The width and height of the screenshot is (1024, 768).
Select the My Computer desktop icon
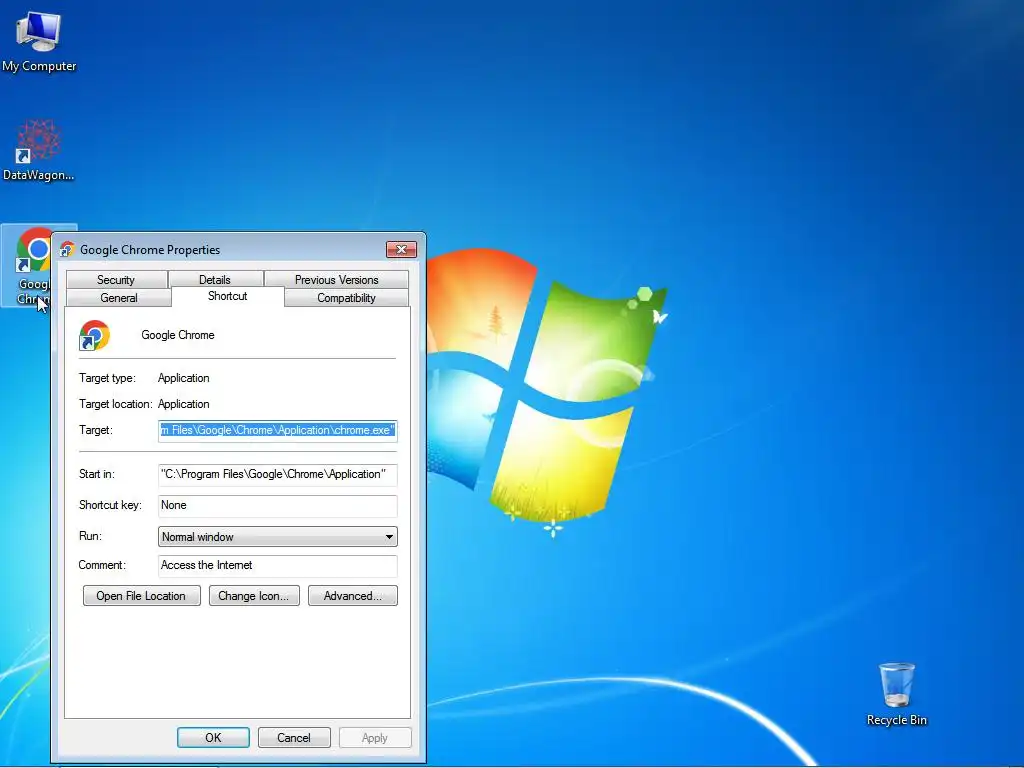(x=39, y=40)
